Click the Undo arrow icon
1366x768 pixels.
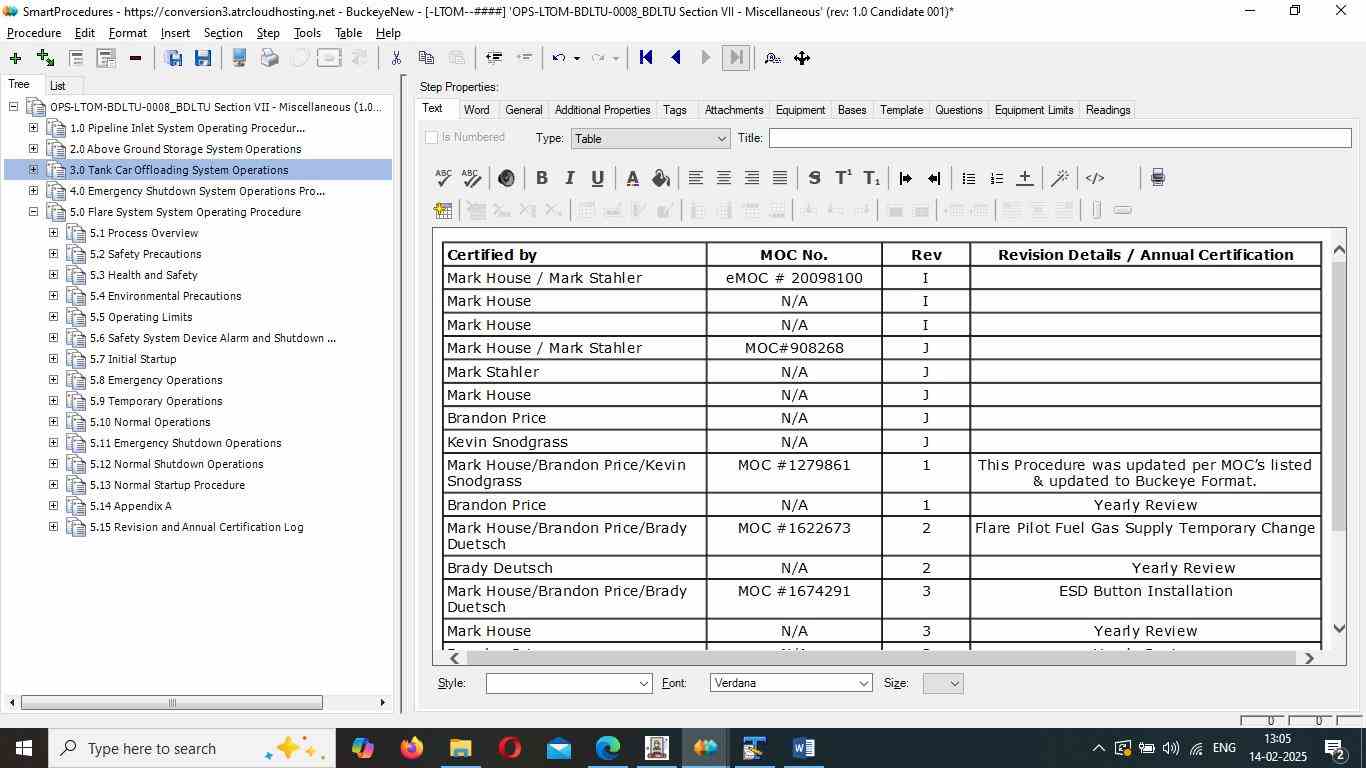click(x=559, y=58)
